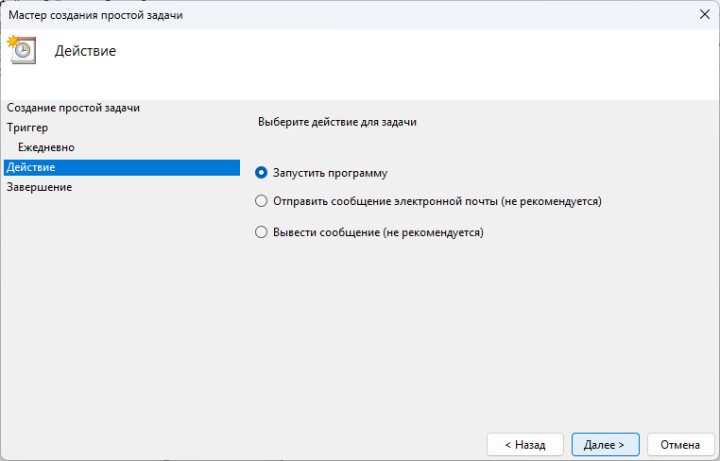720x461 pixels.
Task: Cancel the wizard via 'Отмена'
Action: point(680,443)
